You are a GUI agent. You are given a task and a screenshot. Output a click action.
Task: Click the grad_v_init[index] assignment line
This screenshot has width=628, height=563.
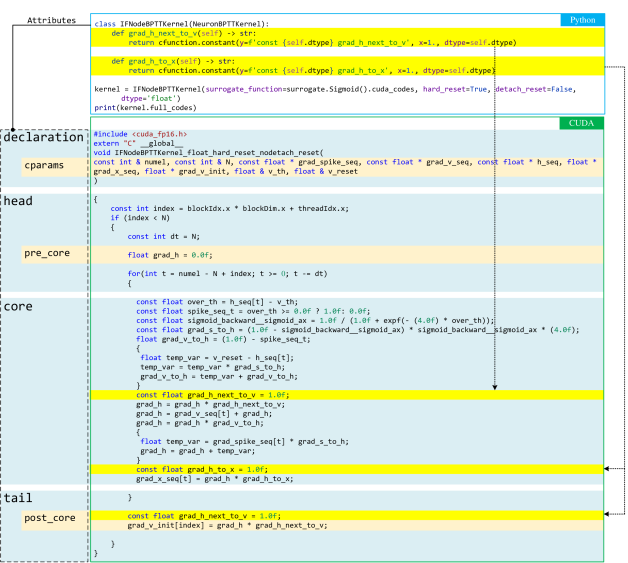point(226,525)
